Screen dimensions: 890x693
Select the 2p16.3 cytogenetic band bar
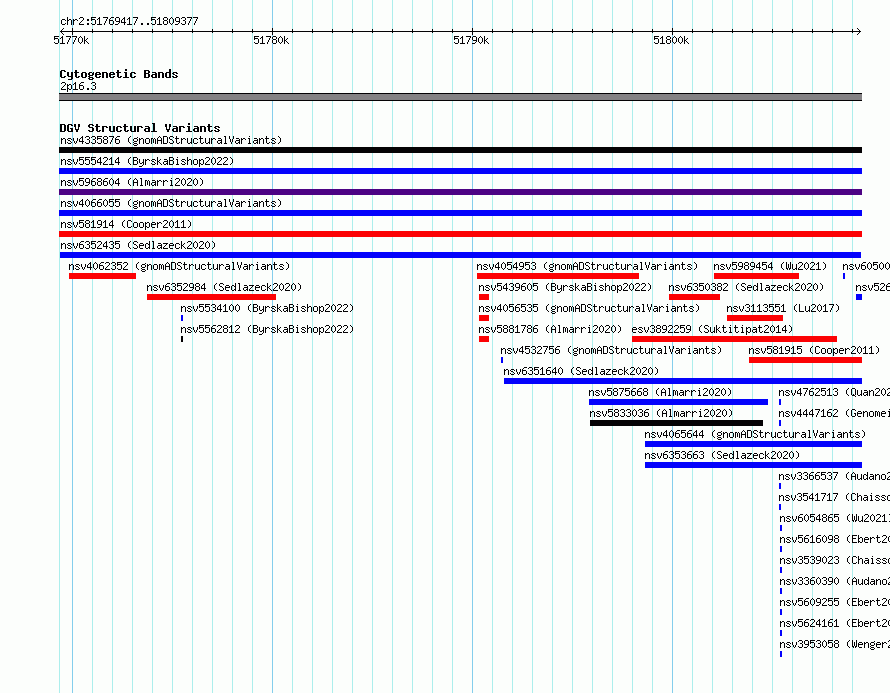pos(460,97)
